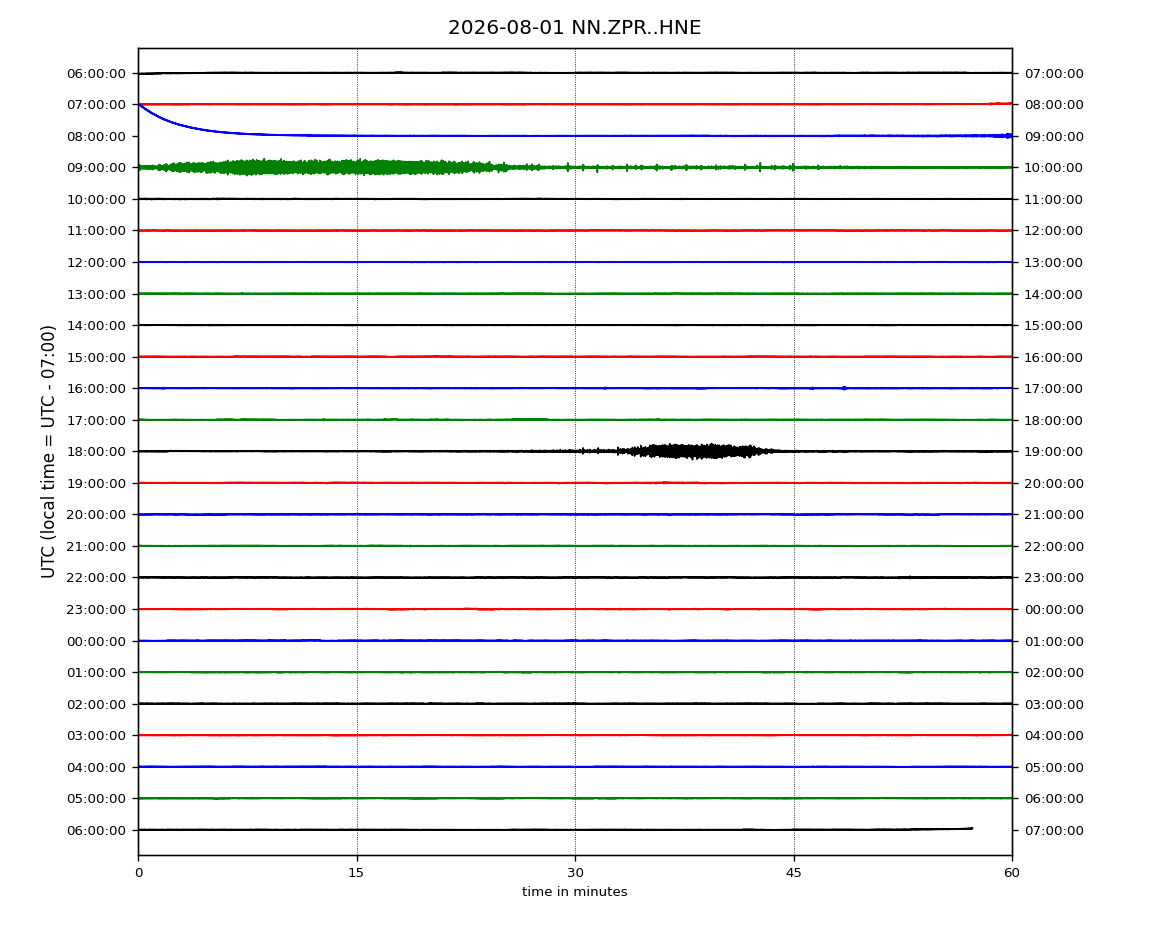Select the 10:00:00 right axis label
The height and width of the screenshot is (950, 1150).
[x=1053, y=168]
